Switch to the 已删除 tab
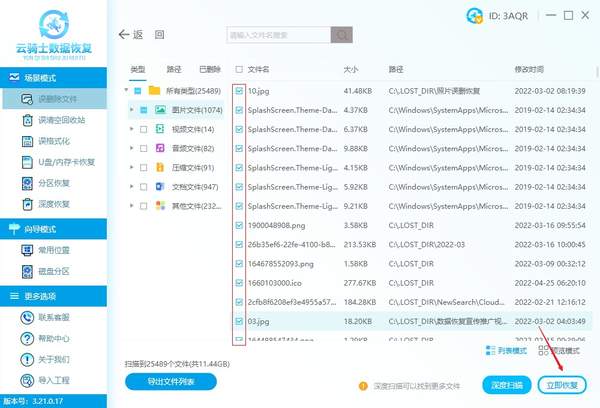 [x=210, y=69]
